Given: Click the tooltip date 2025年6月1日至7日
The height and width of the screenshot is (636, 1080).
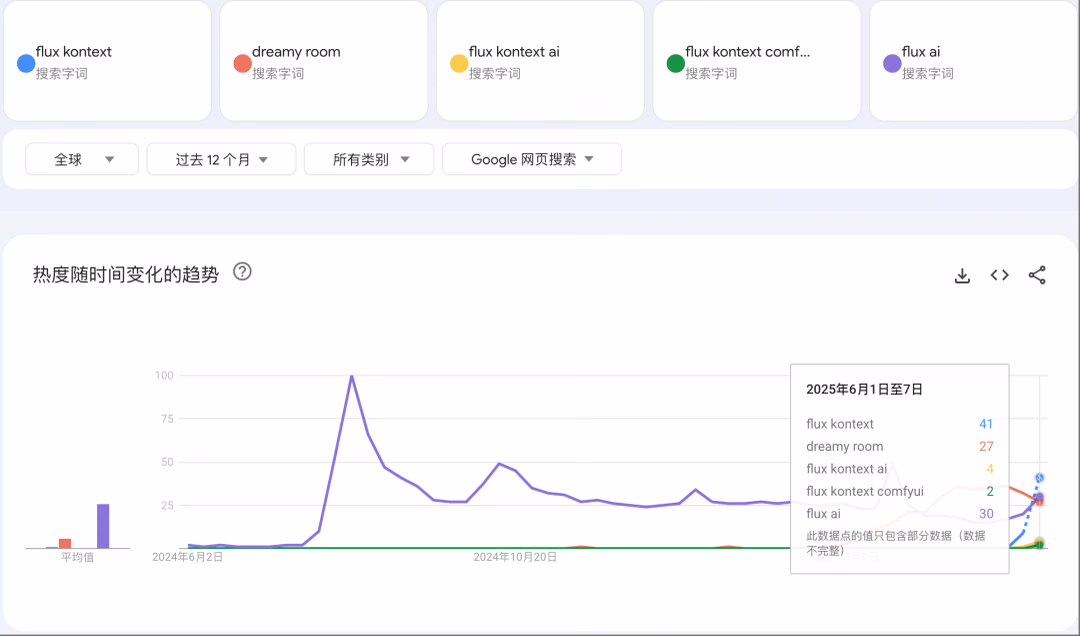Looking at the screenshot, I should pos(864,389).
